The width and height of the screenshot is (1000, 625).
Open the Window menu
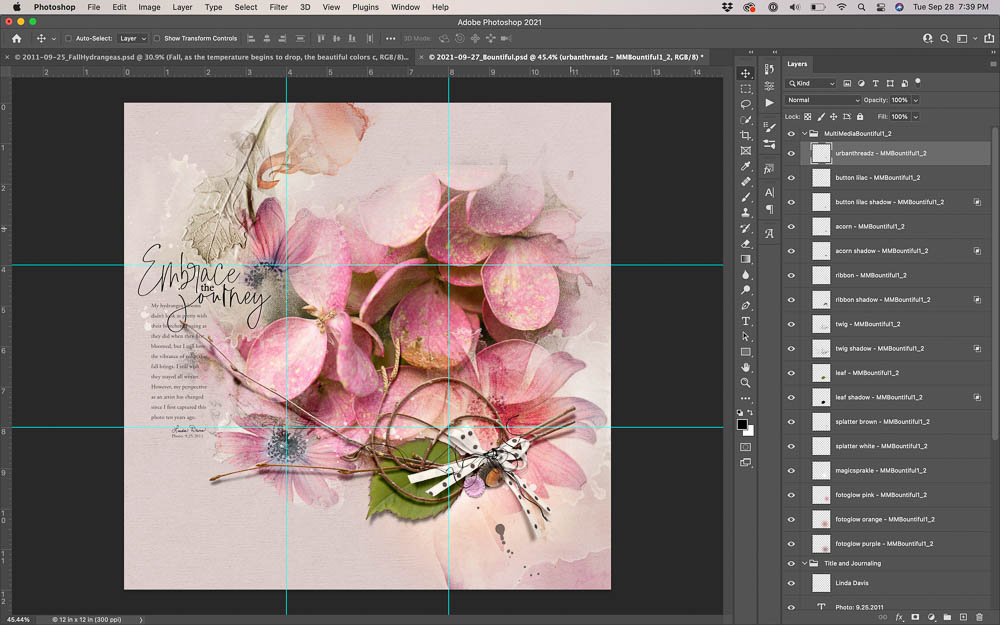click(405, 7)
